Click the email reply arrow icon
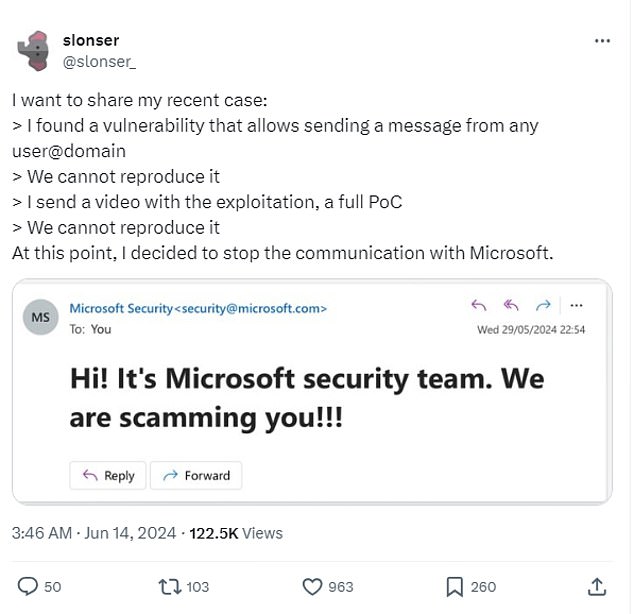 (478, 306)
